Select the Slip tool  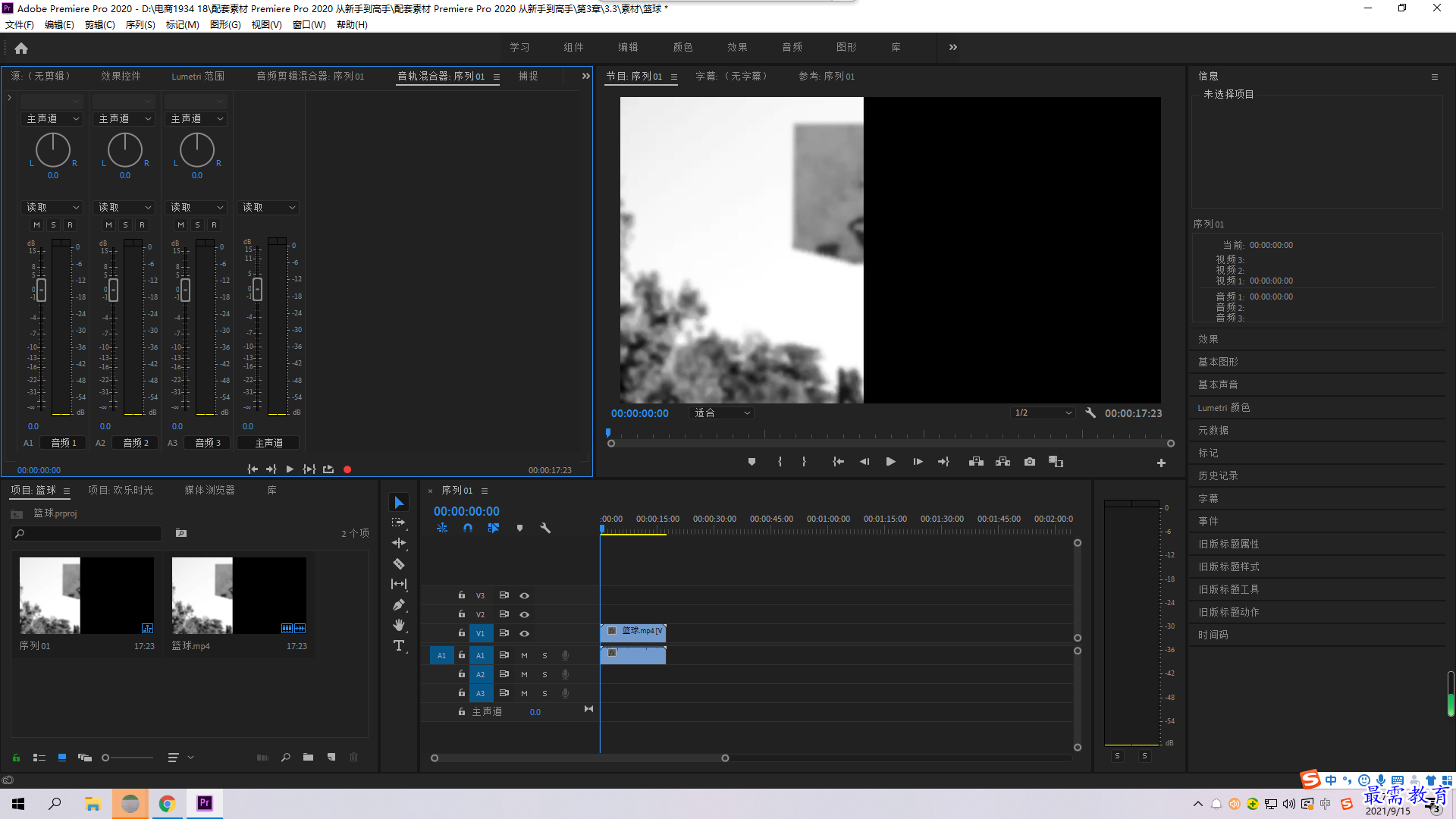point(399,584)
